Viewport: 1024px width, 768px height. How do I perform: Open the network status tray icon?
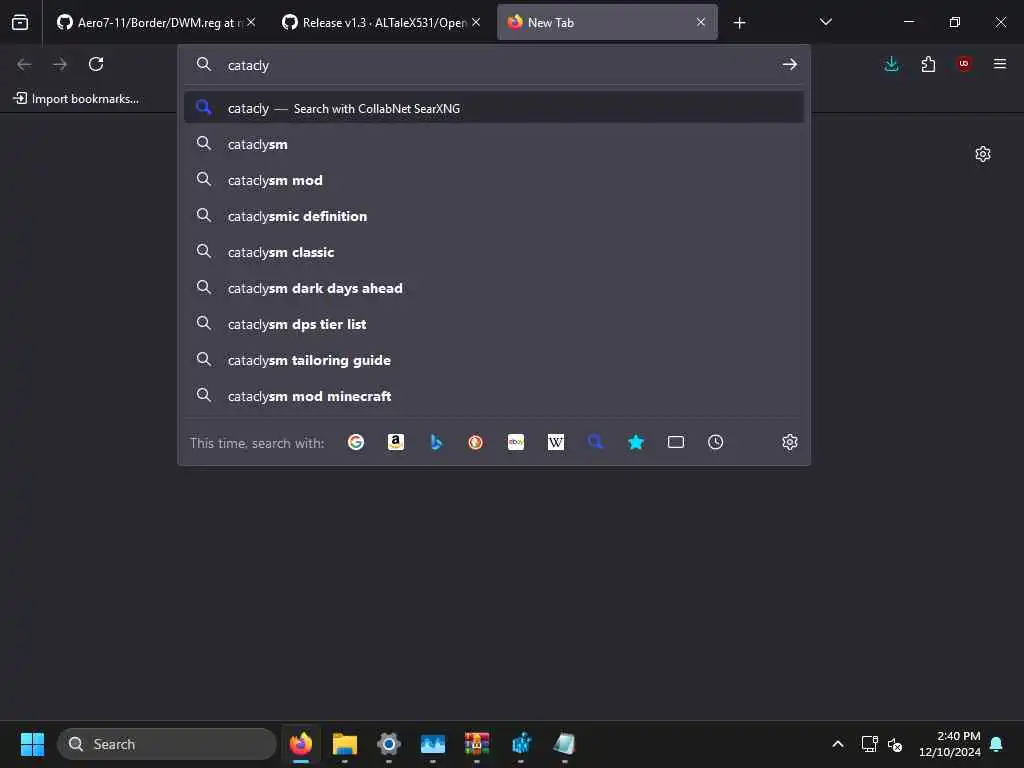point(869,744)
